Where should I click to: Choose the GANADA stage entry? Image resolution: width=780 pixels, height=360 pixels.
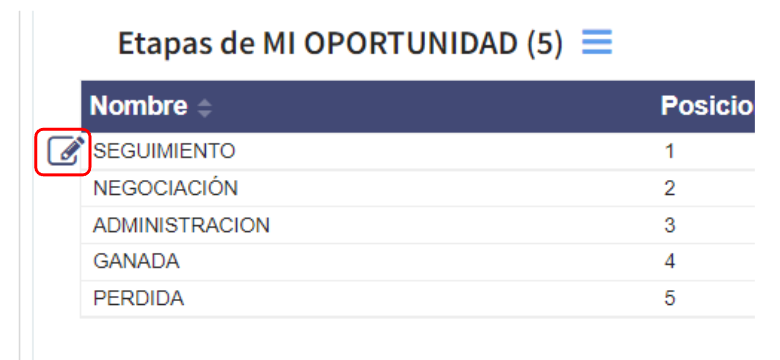coord(136,262)
